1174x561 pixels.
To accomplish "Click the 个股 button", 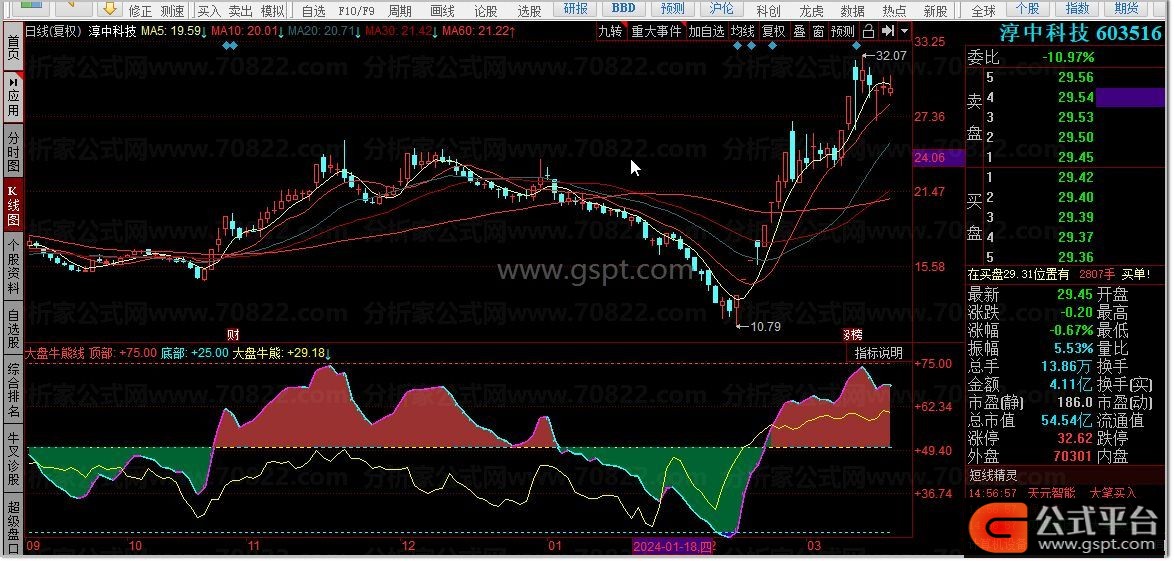I will pyautogui.click(x=1028, y=8).
